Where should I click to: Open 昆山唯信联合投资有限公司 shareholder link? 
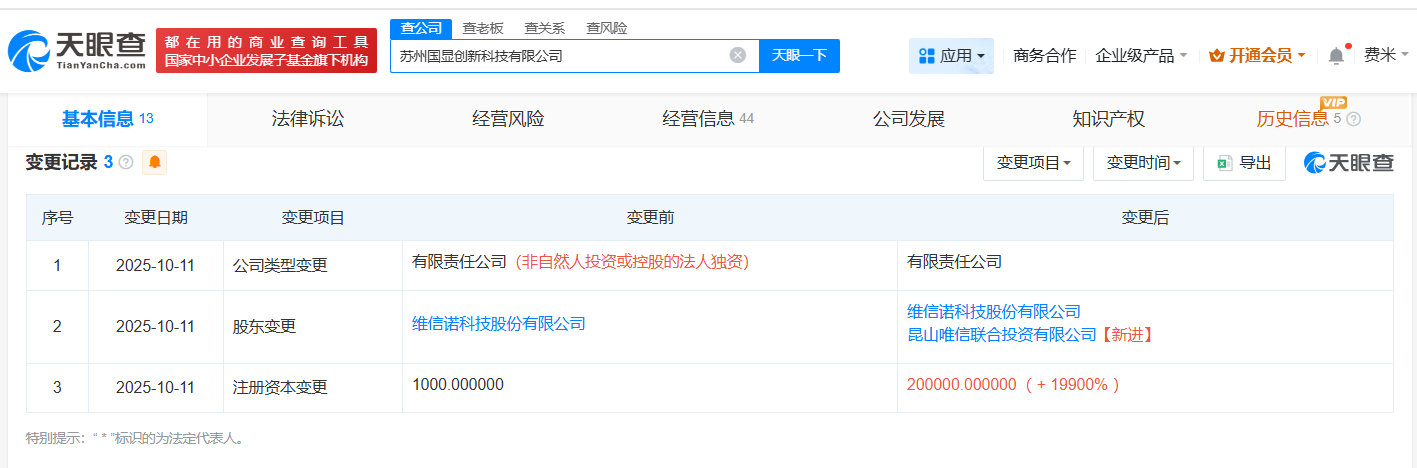1002,335
